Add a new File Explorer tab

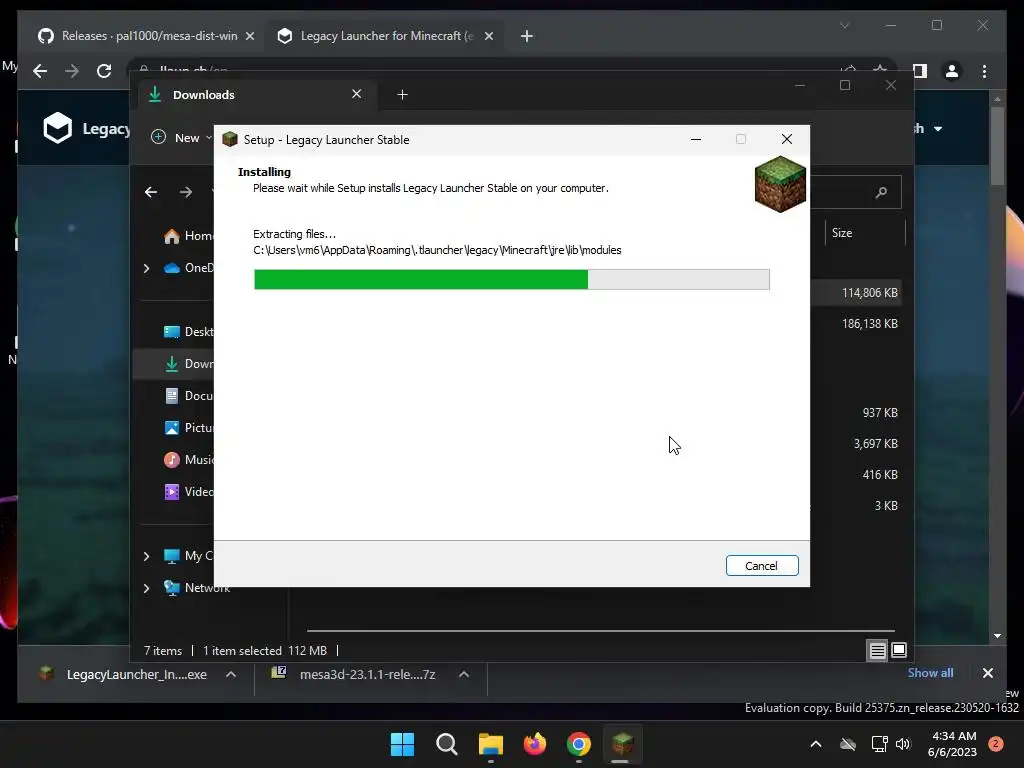point(402,95)
